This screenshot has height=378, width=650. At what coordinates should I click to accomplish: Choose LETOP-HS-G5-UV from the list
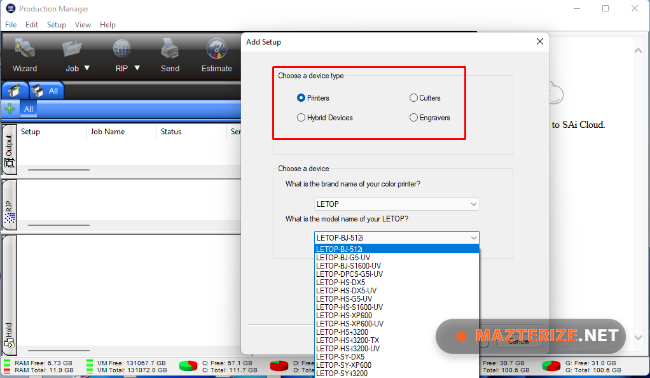tap(397, 299)
